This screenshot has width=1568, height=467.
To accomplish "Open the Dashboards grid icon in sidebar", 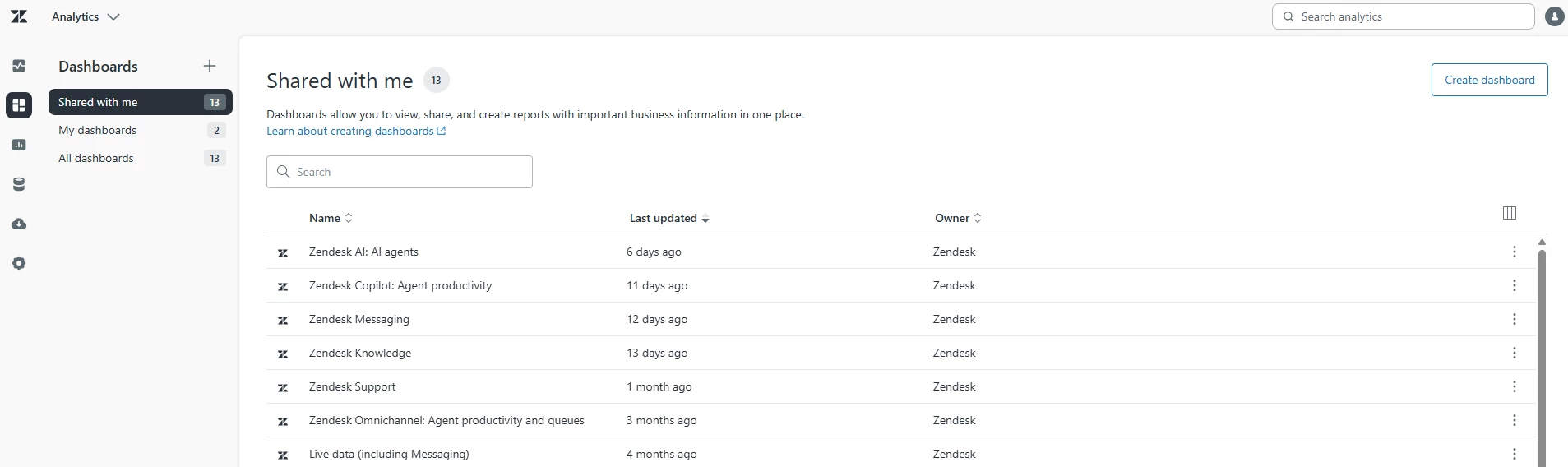I will (x=19, y=105).
